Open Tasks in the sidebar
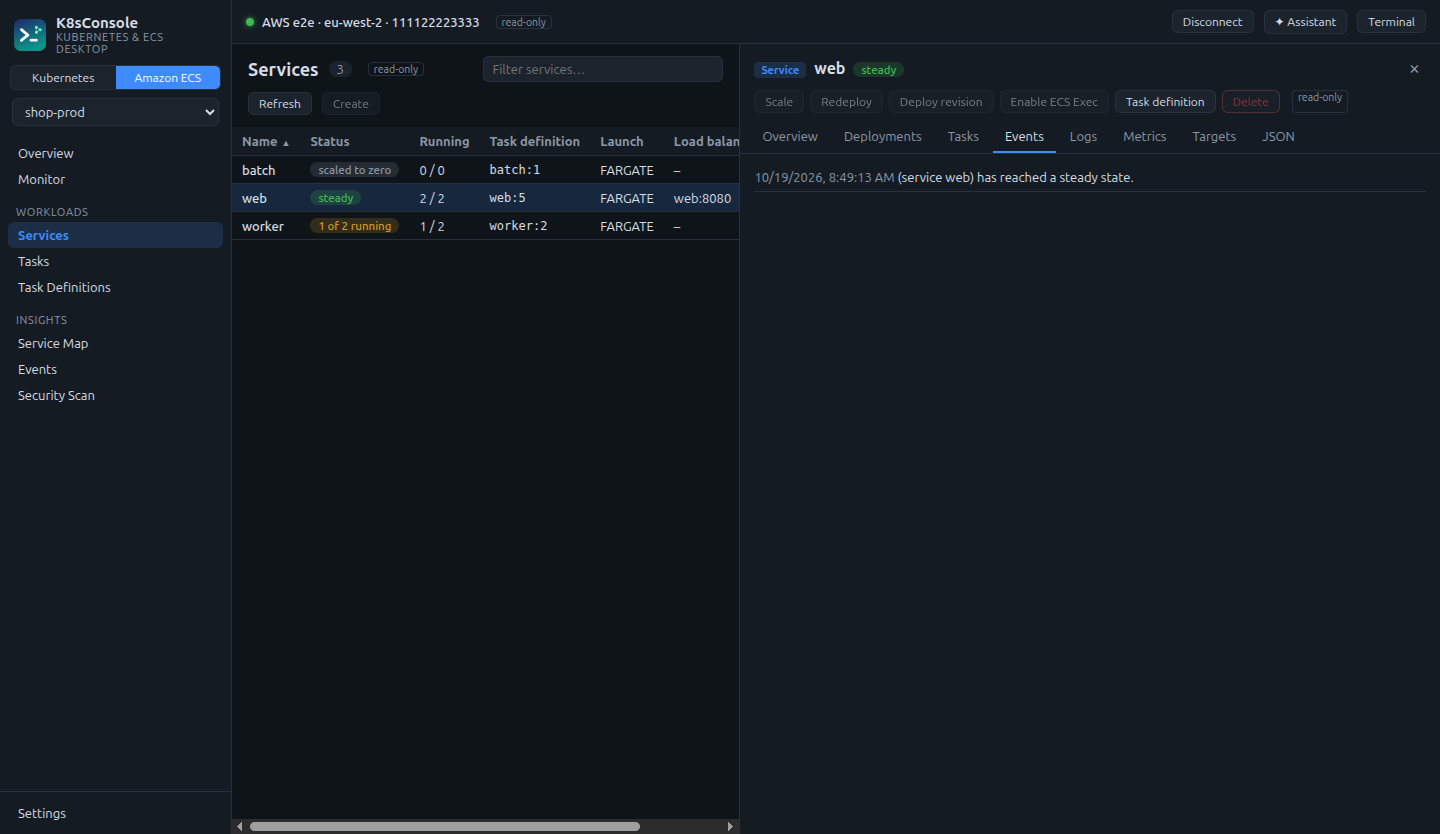1440x834 pixels. click(115, 261)
